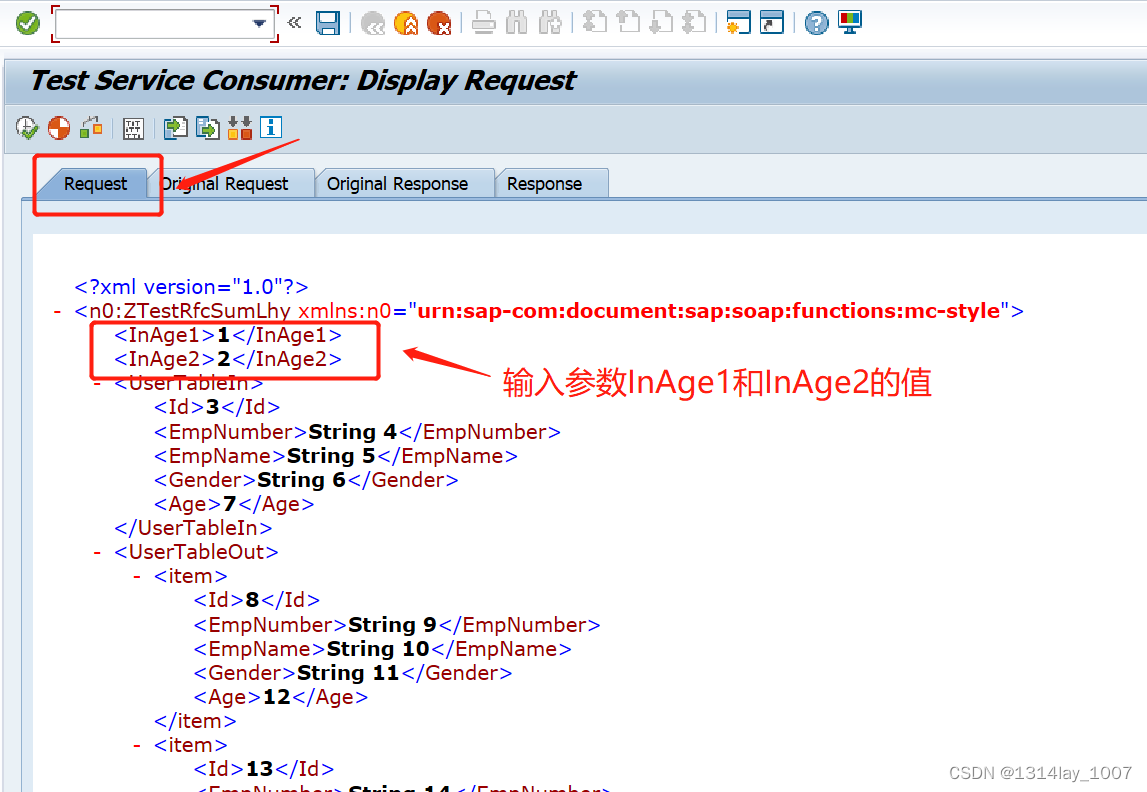Viewport: 1147px width, 792px height.
Task: Open the Customize Local Layout monitor icon
Action: pyautogui.click(x=850, y=23)
